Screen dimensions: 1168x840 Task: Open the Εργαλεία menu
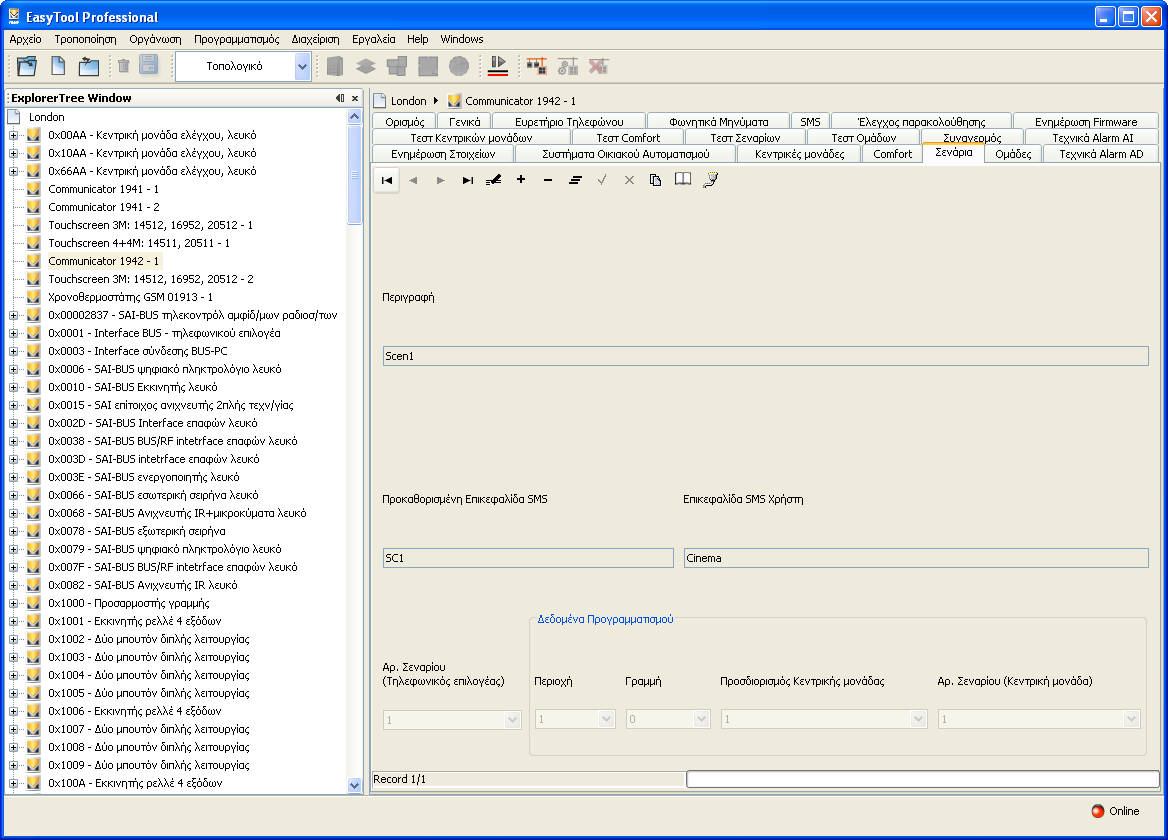374,39
